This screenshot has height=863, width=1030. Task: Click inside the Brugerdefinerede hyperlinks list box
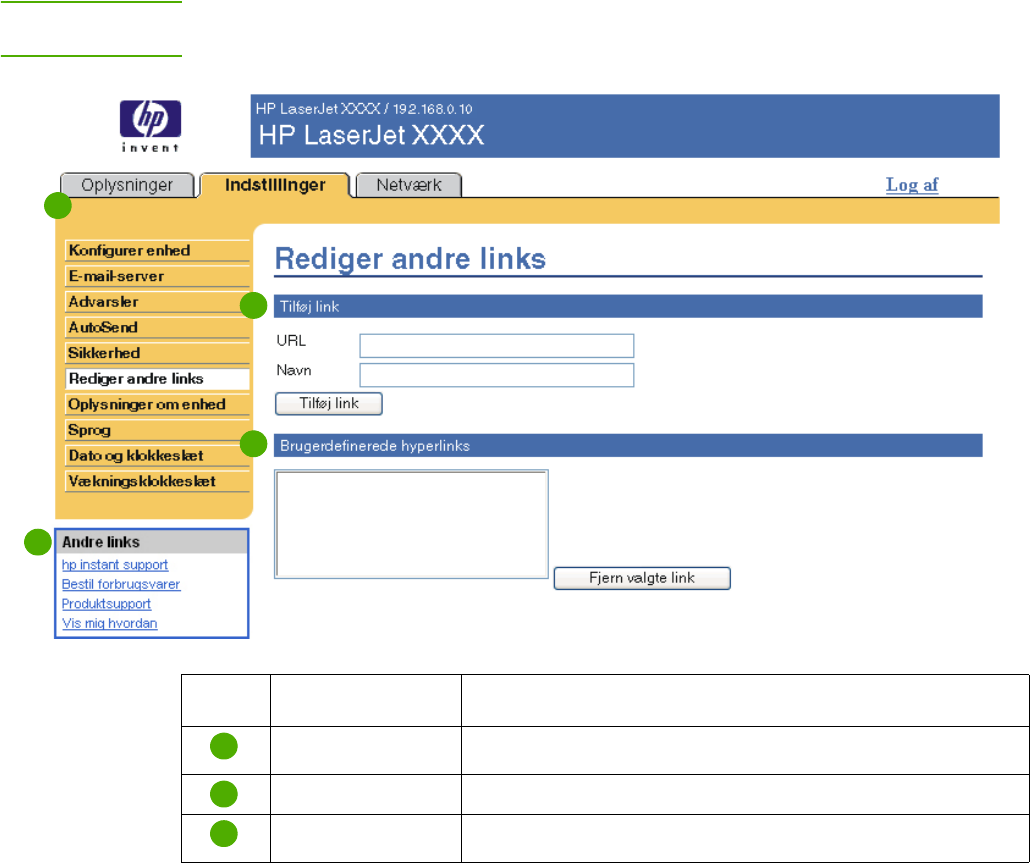click(411, 524)
